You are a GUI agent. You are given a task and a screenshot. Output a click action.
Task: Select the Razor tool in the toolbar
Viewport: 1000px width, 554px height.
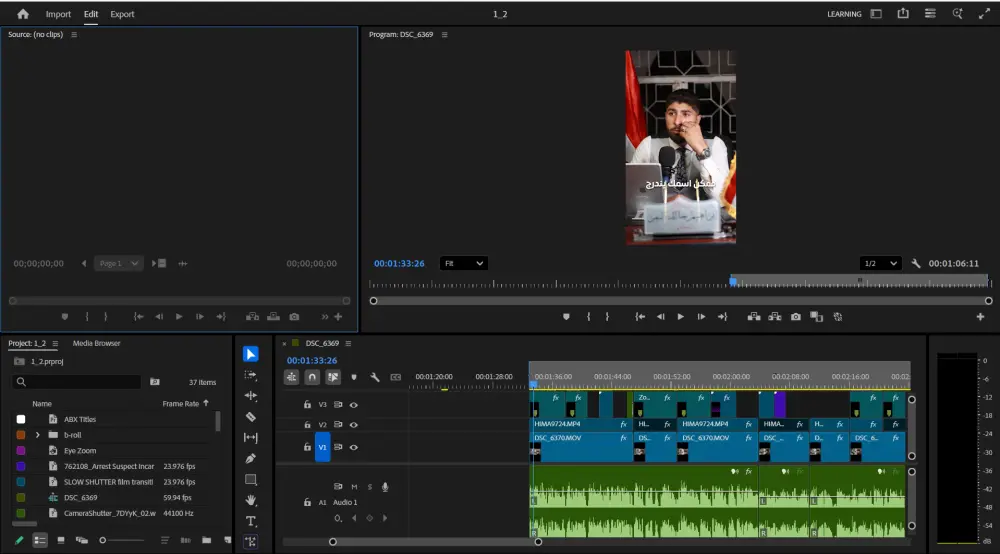(x=251, y=417)
